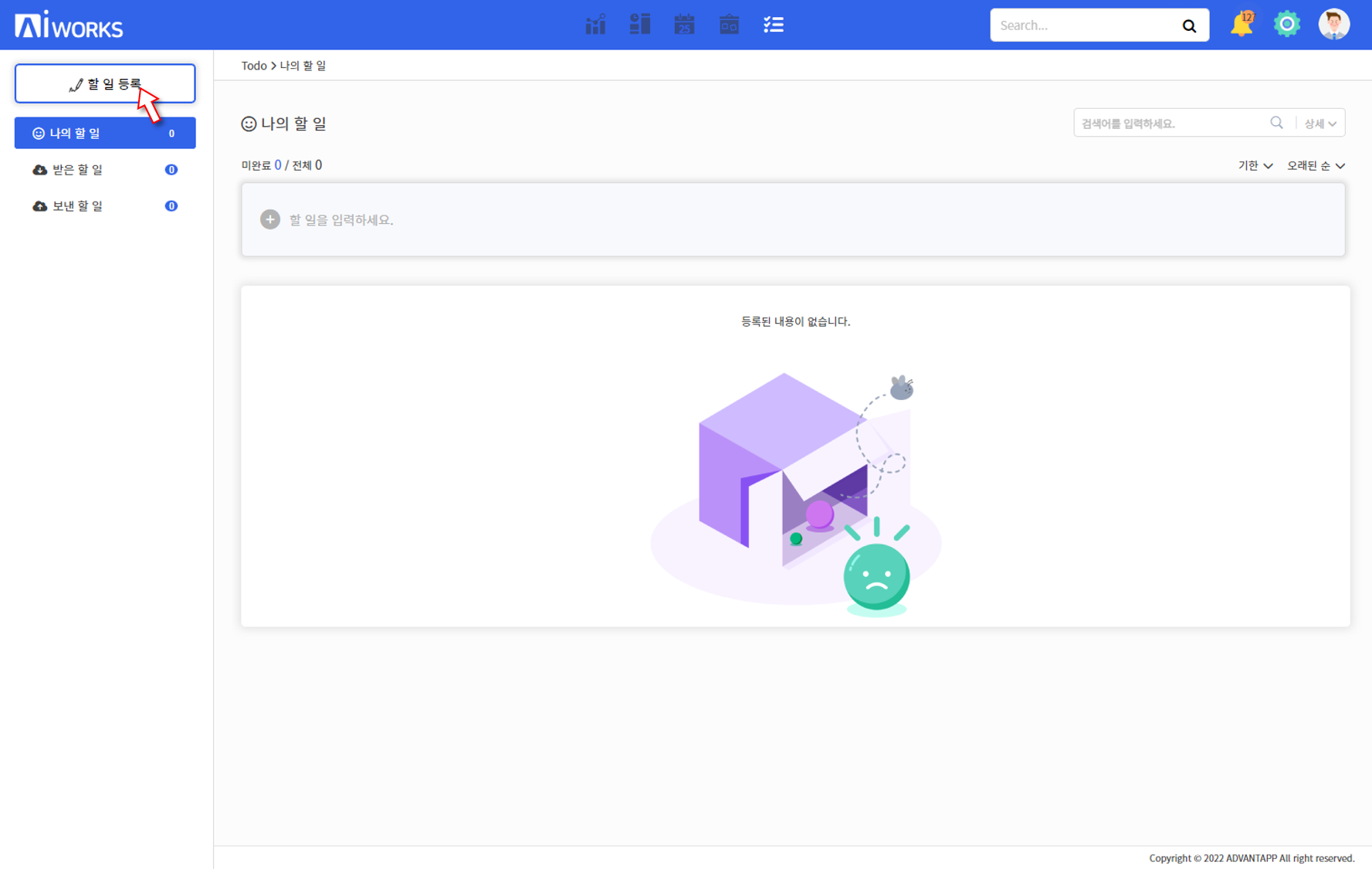Open the dashboard layout icon in top bar

(640, 25)
